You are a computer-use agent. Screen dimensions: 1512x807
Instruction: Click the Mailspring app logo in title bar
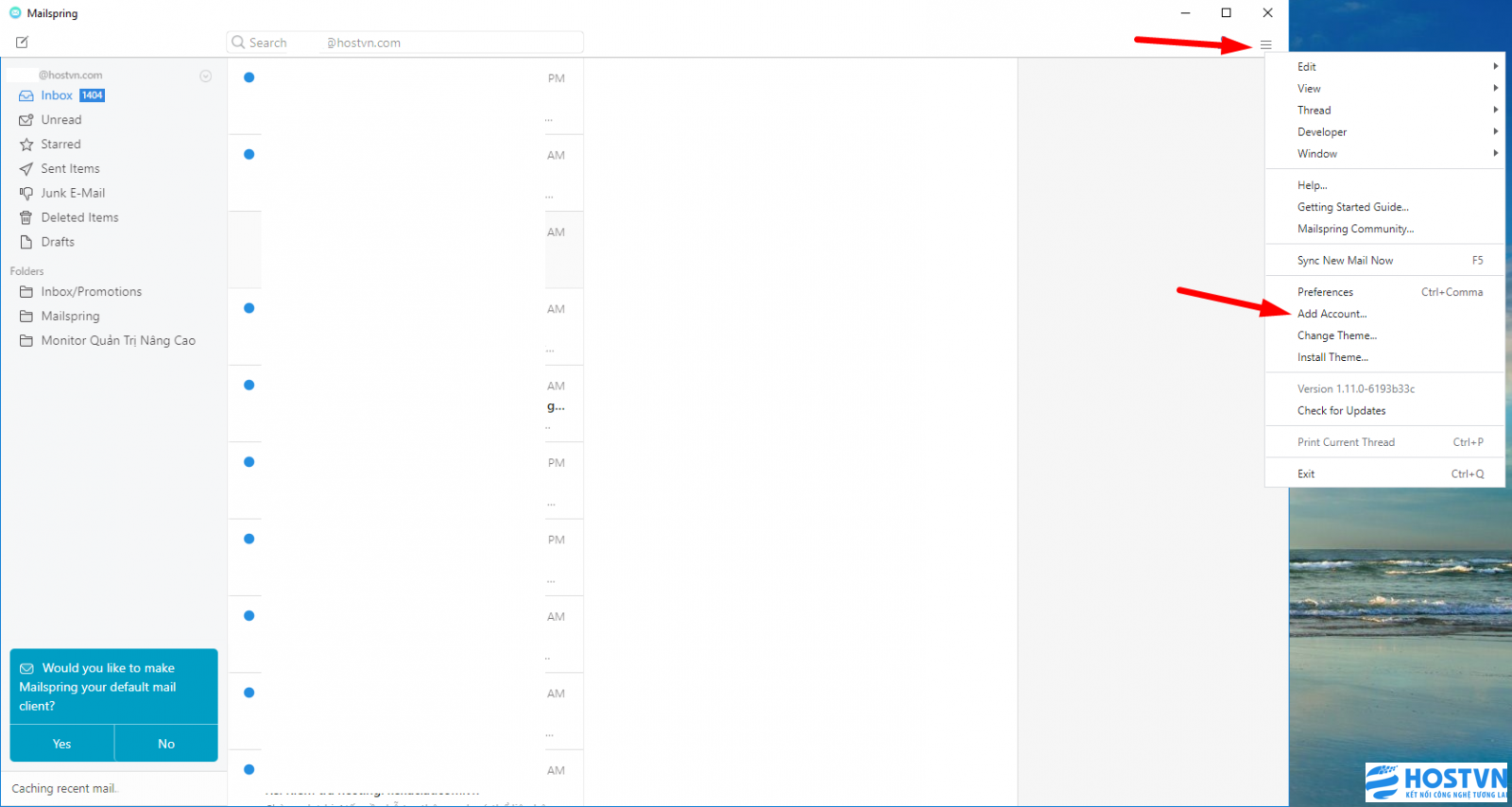(x=15, y=13)
